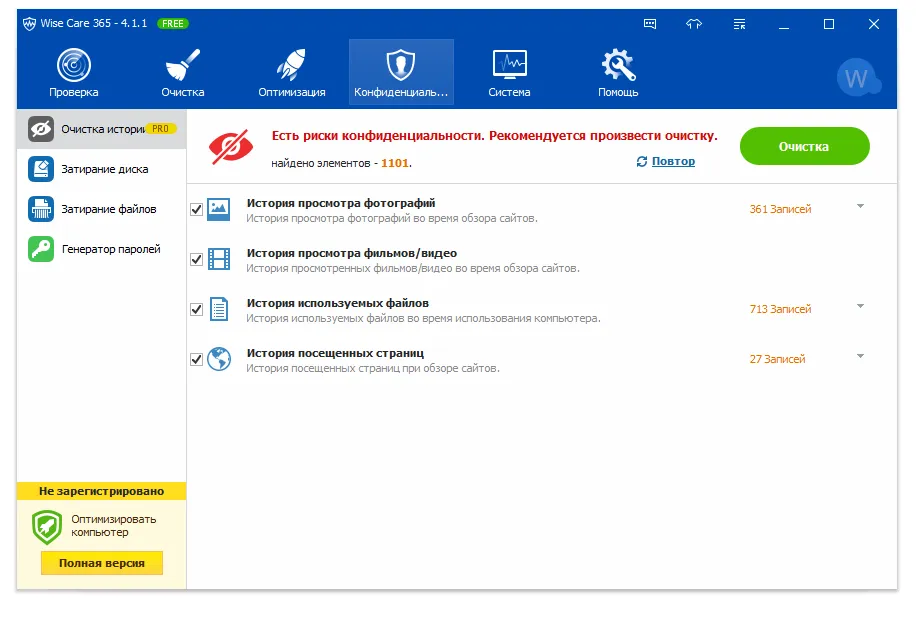Select Генератор паролей in sidebar
This screenshot has height=617, width=919.
(111, 249)
